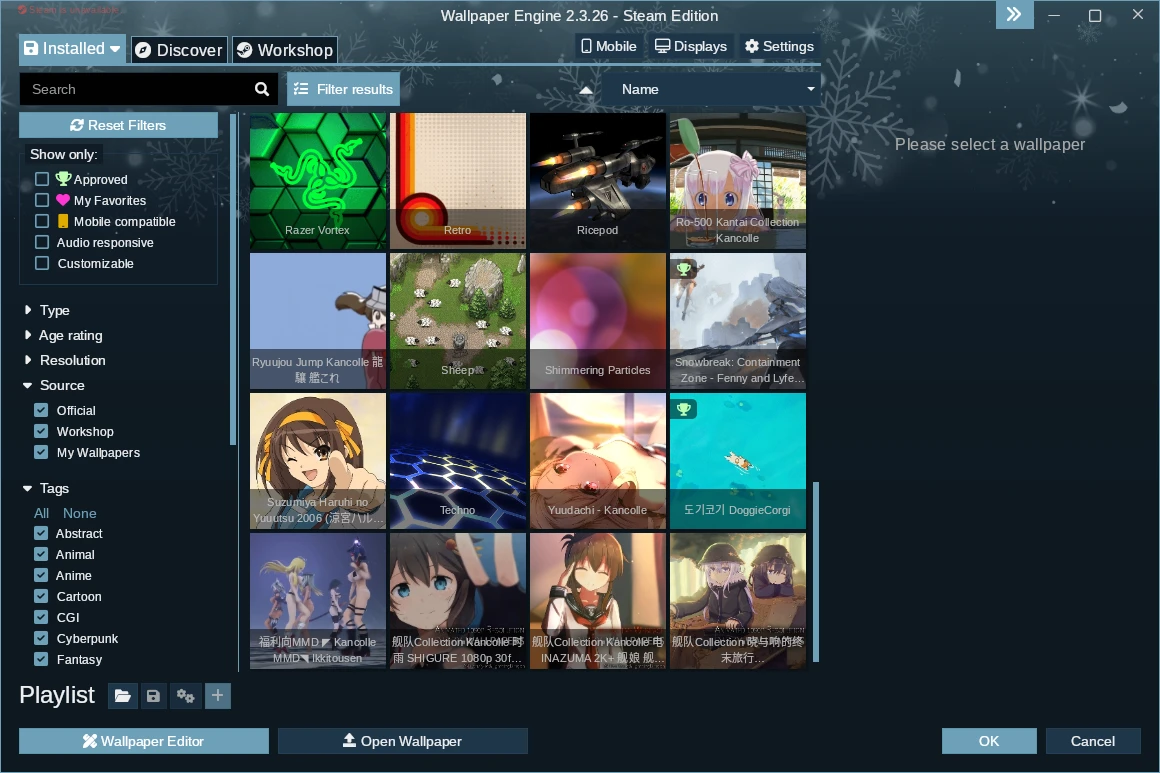This screenshot has height=773, width=1160.
Task: Open the Settings menu
Action: pos(779,47)
